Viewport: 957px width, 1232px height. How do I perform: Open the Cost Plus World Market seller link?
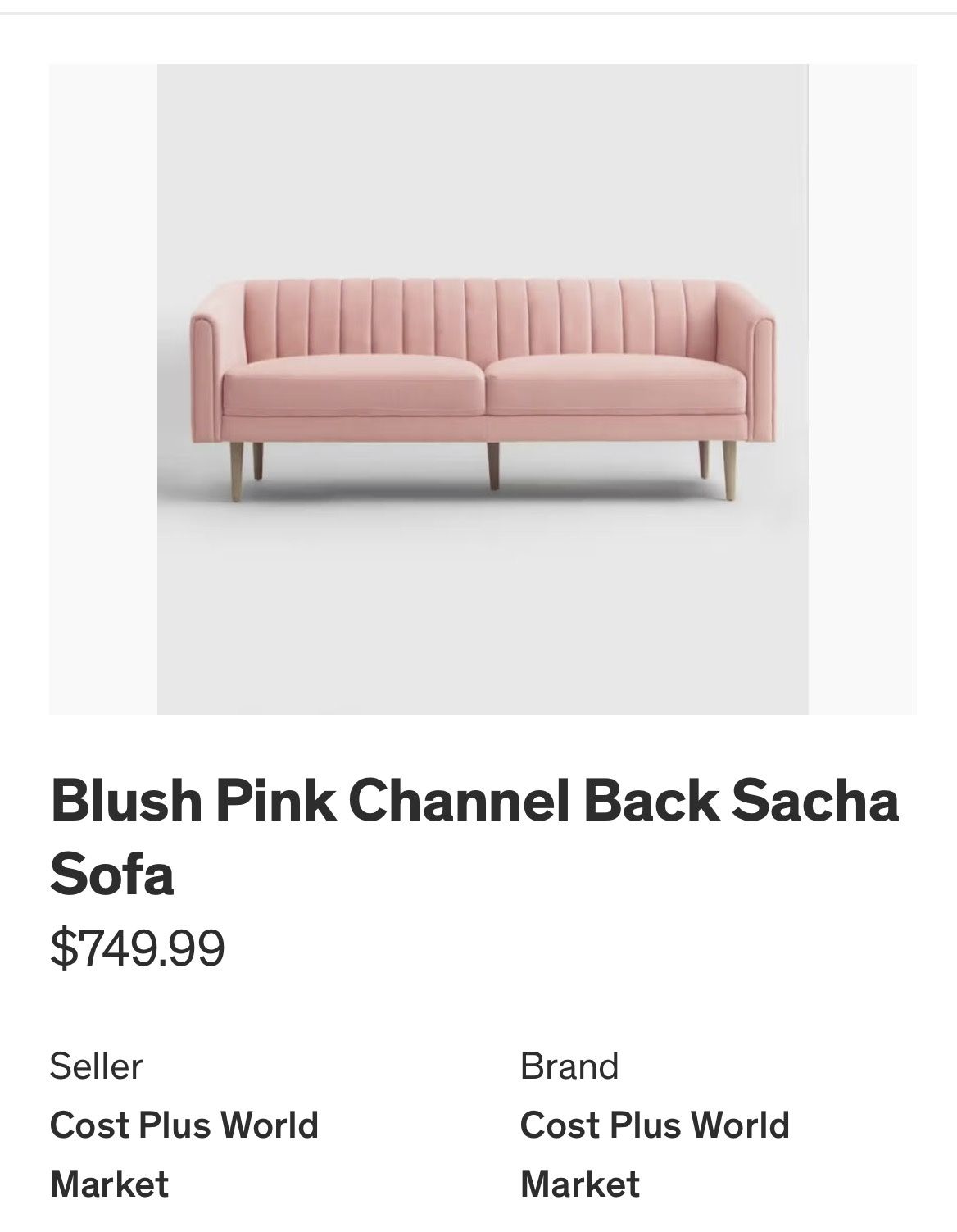(184, 1125)
